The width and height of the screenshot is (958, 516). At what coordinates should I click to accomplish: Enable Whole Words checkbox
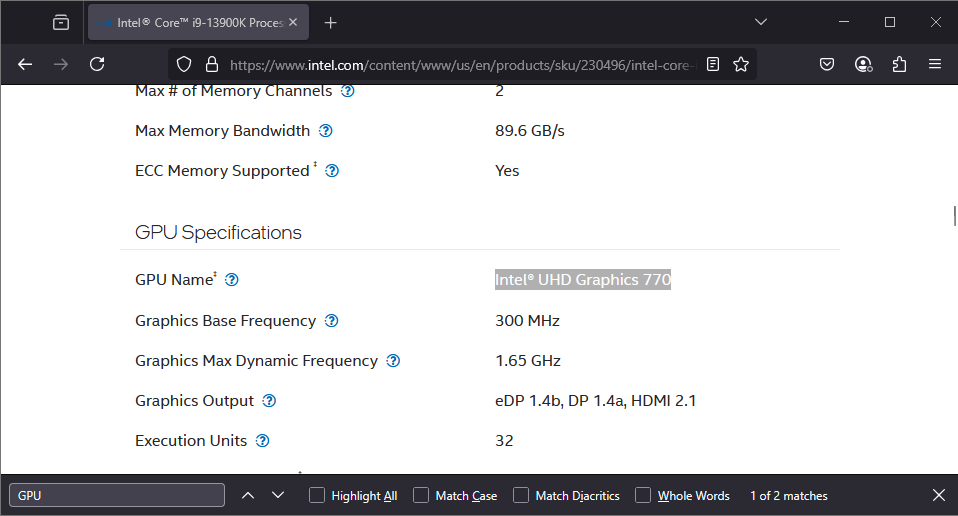tap(643, 495)
